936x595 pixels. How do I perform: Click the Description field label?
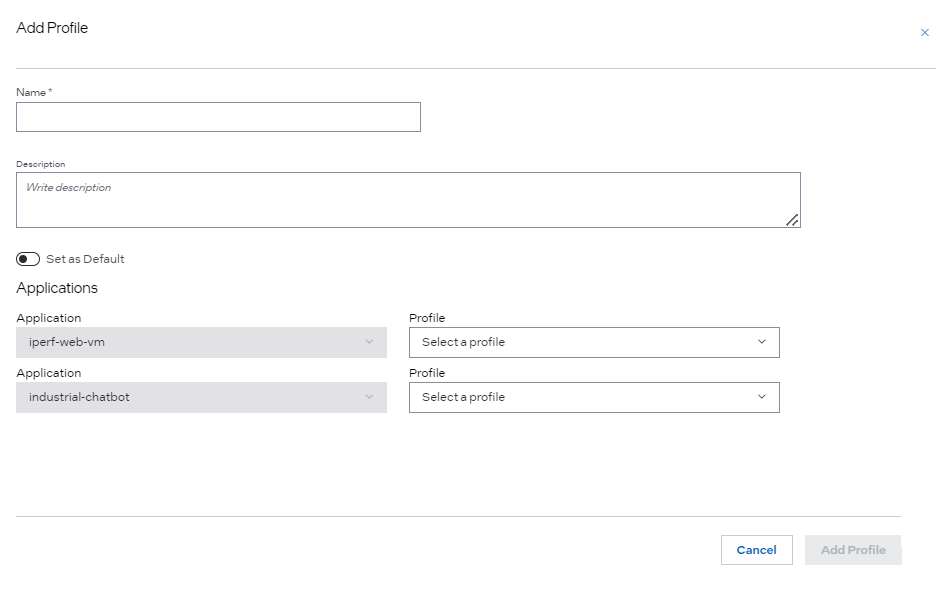pyautogui.click(x=41, y=164)
